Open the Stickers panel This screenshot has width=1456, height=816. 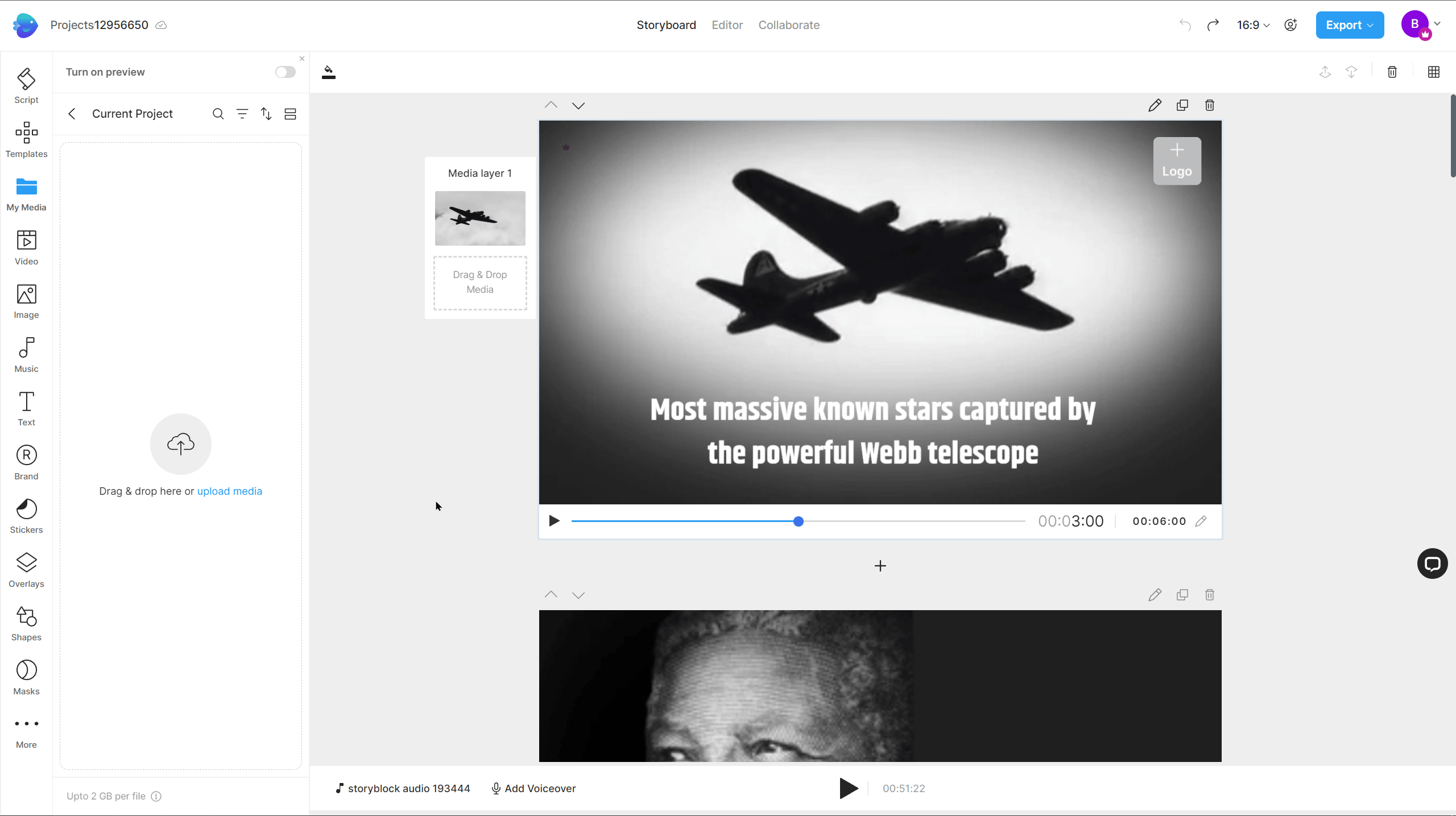(x=26, y=516)
